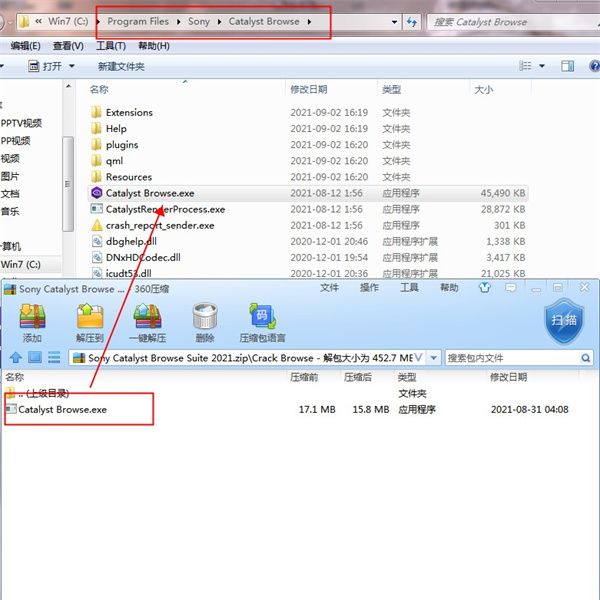Sort by 类型 column header in Explorer
This screenshot has width=600, height=600.
point(391,90)
